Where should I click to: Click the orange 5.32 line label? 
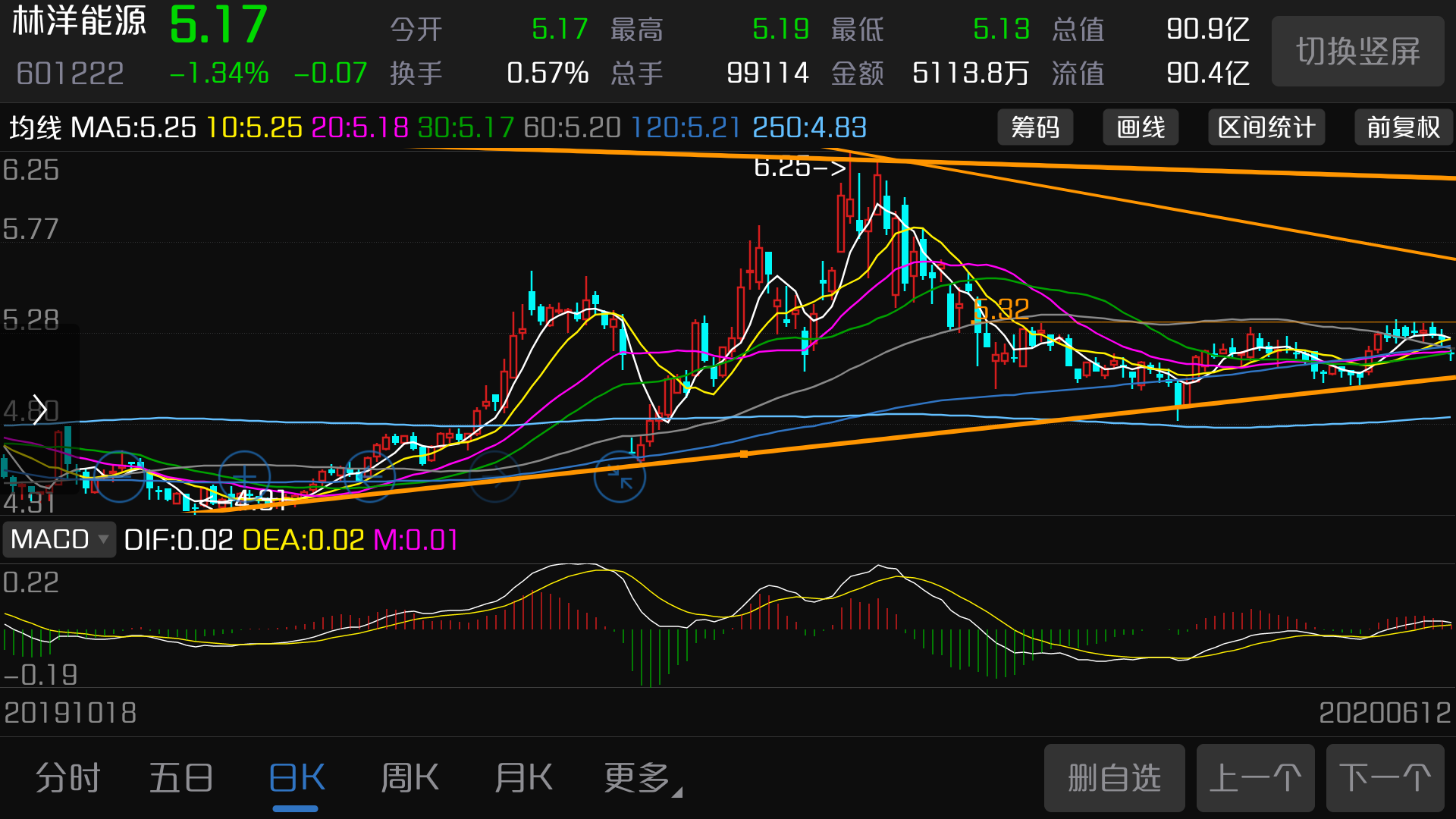(1001, 309)
